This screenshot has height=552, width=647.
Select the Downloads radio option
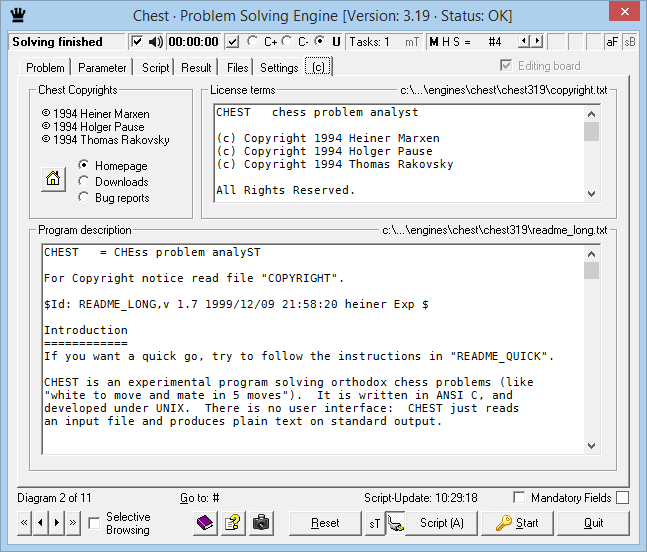pos(84,181)
